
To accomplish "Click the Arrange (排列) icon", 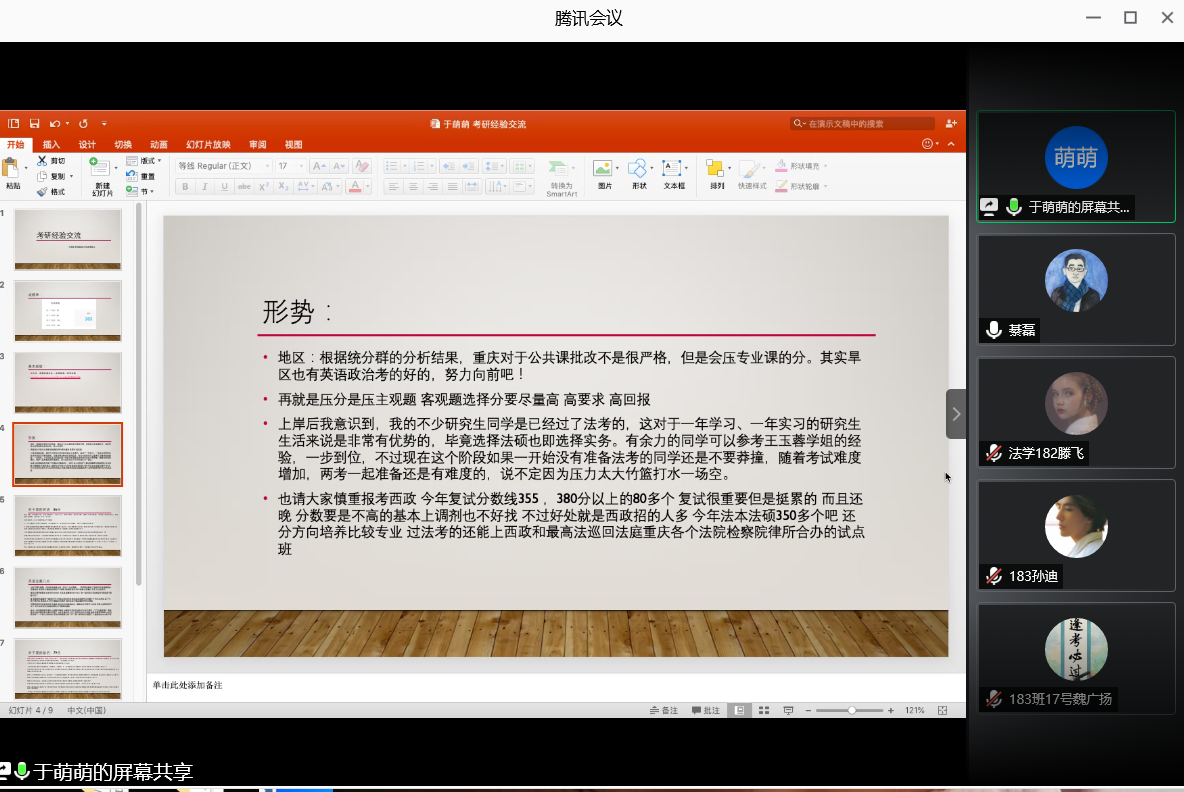I will (715, 168).
